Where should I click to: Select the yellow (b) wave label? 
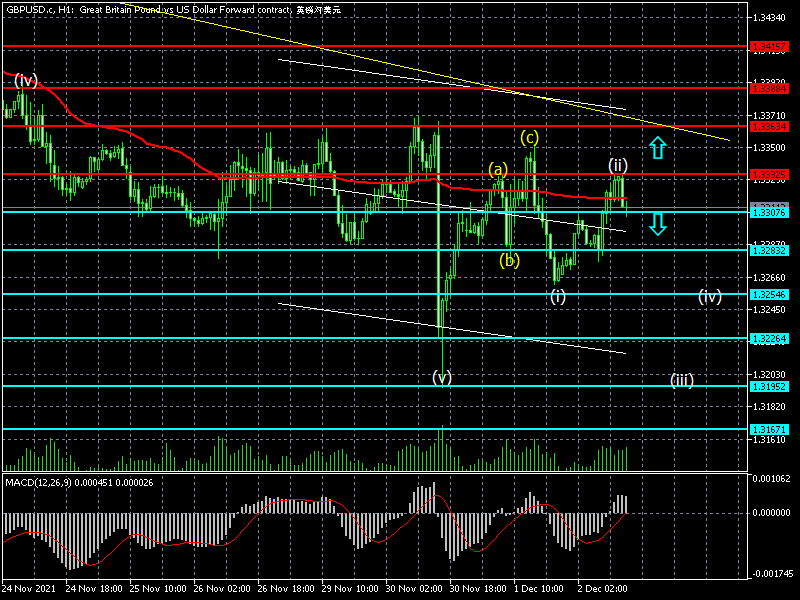(509, 261)
